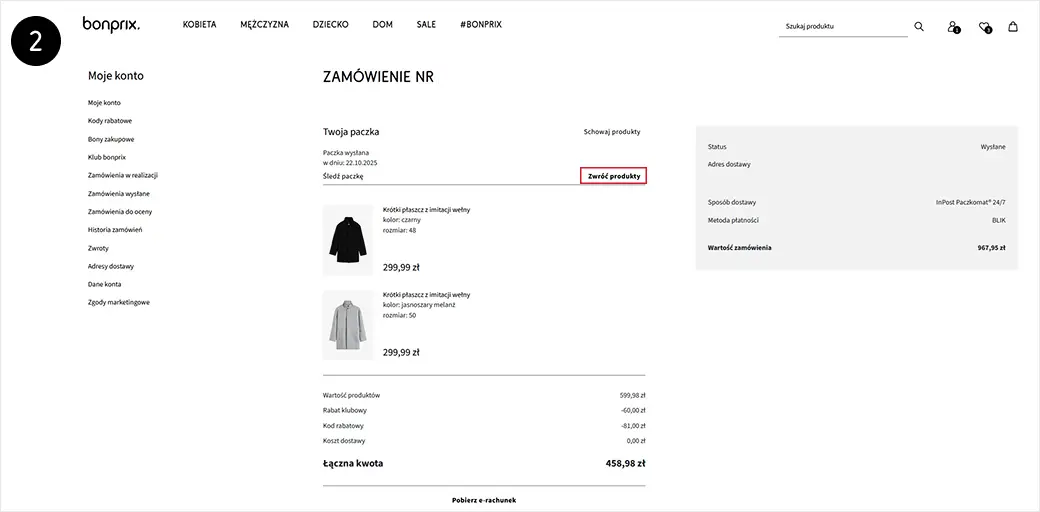Image resolution: width=1040 pixels, height=512 pixels.
Task: Open the SALE menu item
Action: [x=426, y=24]
